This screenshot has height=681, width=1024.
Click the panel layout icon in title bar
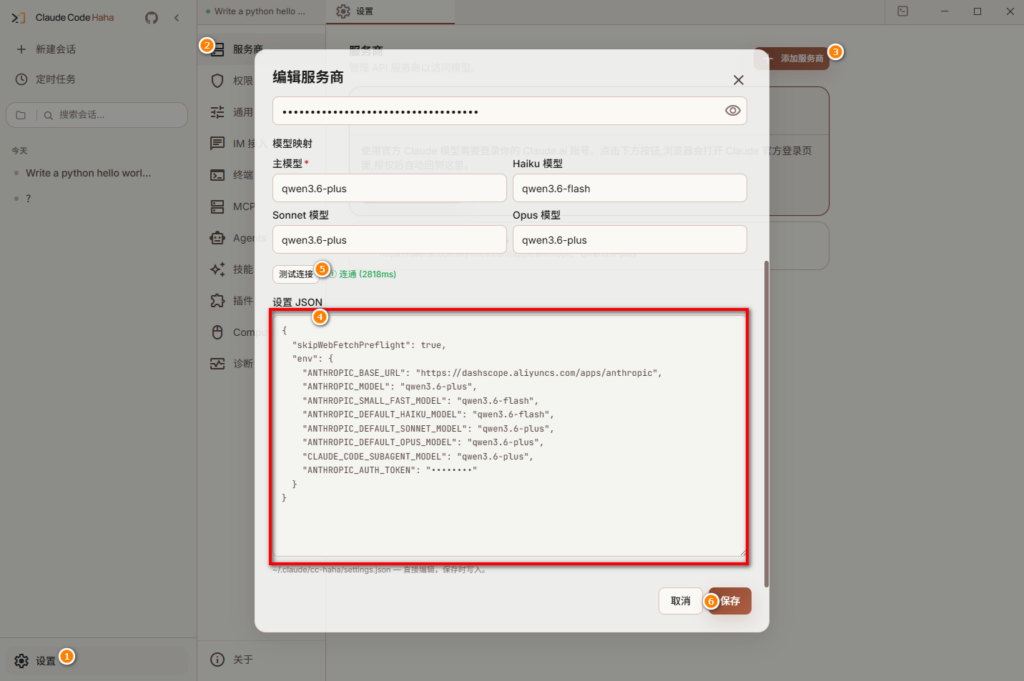click(x=903, y=11)
